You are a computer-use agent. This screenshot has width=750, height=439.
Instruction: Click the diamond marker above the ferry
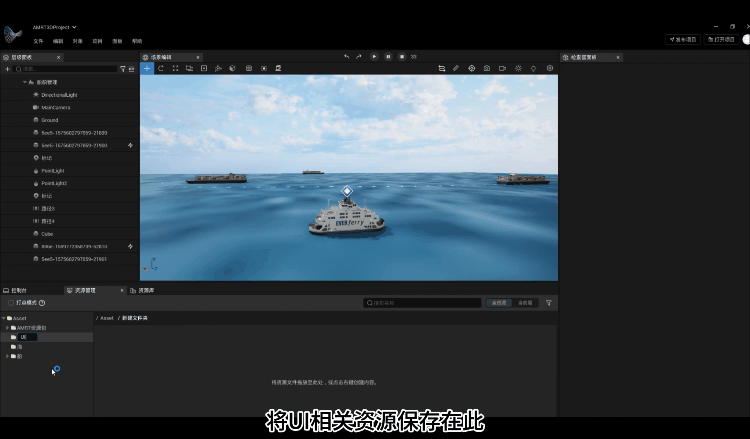coord(347,191)
